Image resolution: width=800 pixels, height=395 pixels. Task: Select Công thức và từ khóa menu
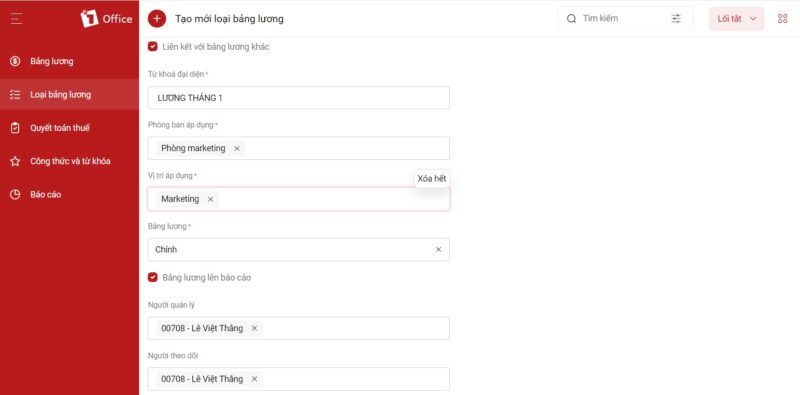pyautogui.click(x=69, y=161)
